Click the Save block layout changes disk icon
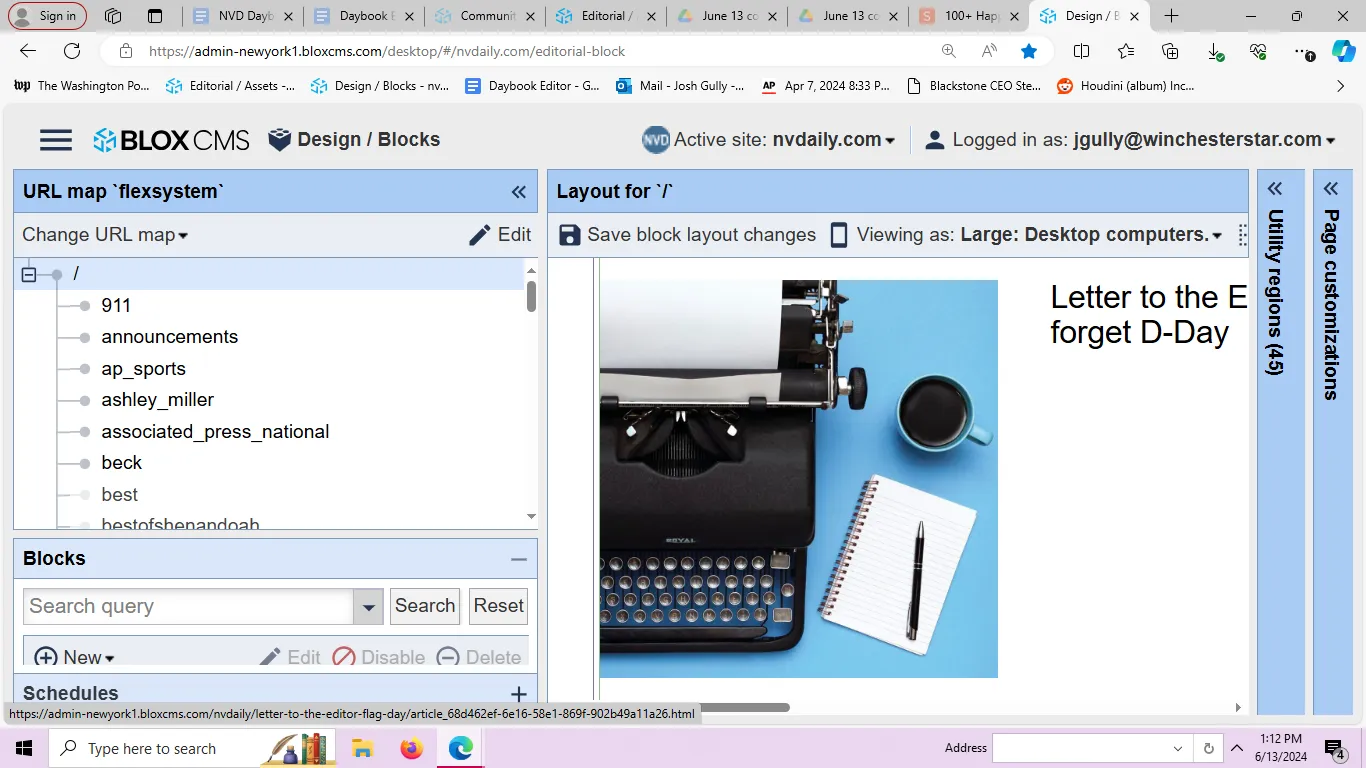The image size is (1366, 768). tap(569, 235)
